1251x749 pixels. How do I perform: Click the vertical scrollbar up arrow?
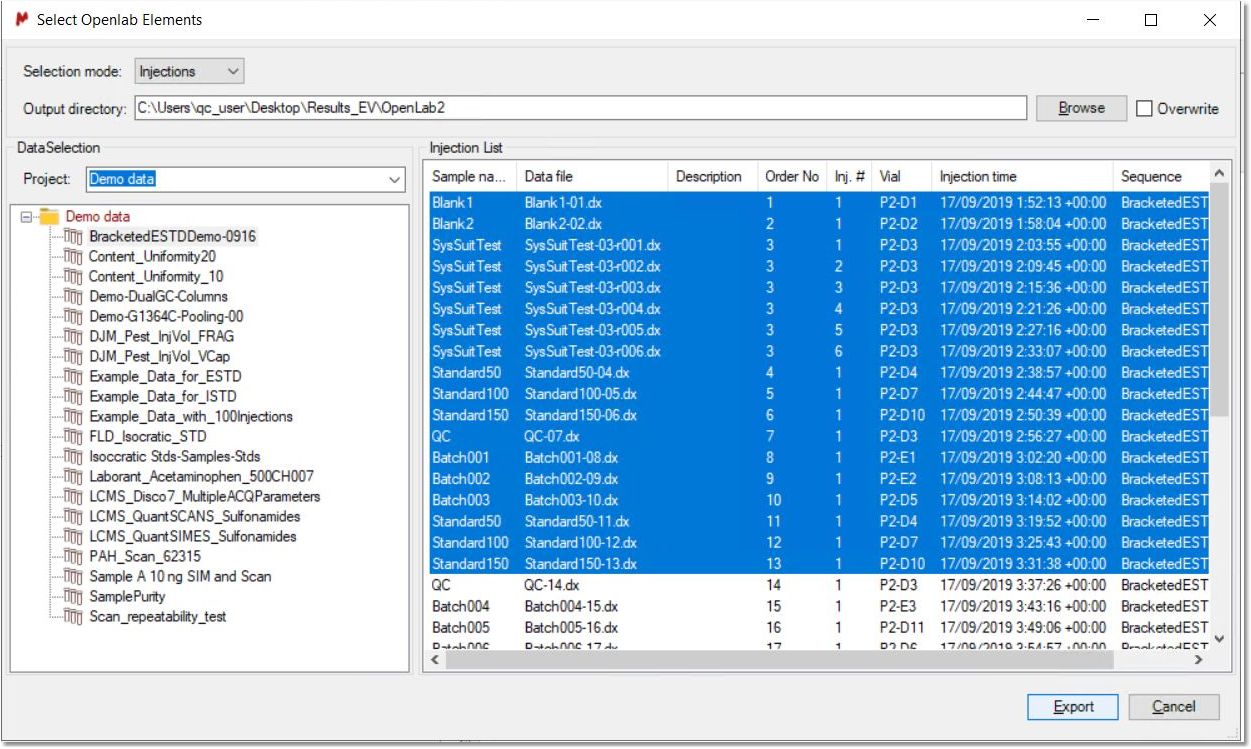[x=1219, y=174]
